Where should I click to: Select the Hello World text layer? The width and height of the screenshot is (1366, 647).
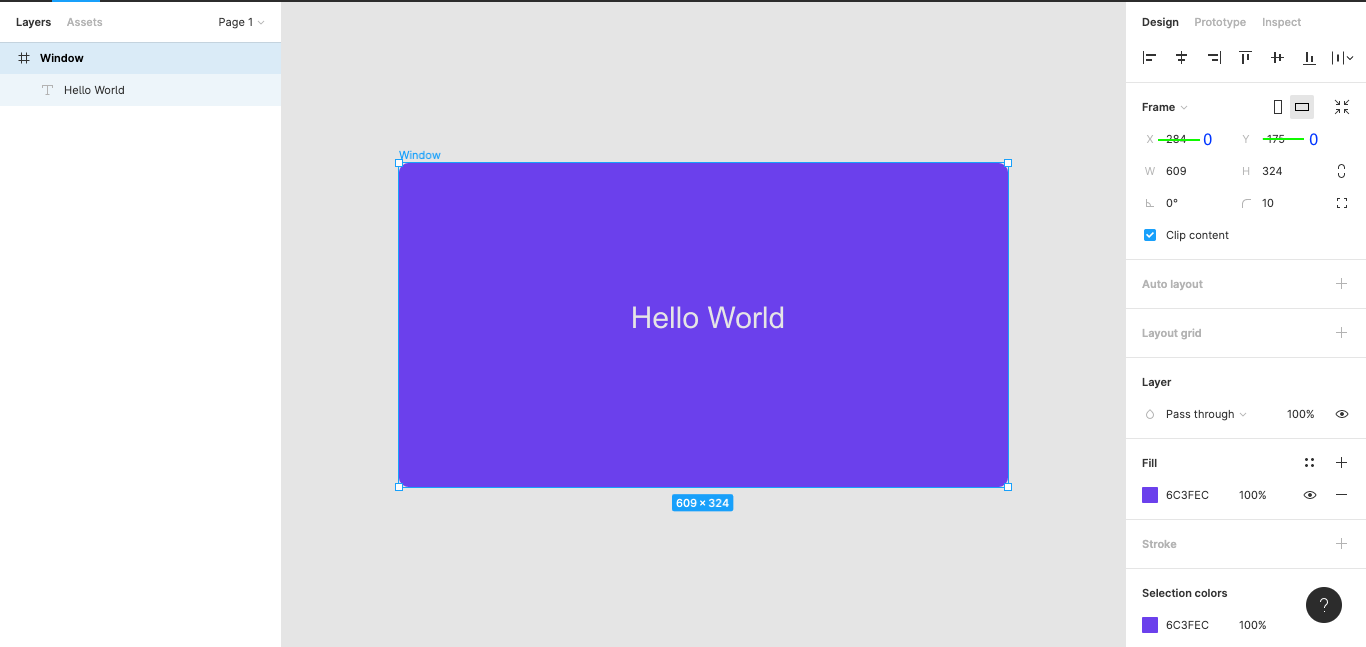click(x=94, y=89)
